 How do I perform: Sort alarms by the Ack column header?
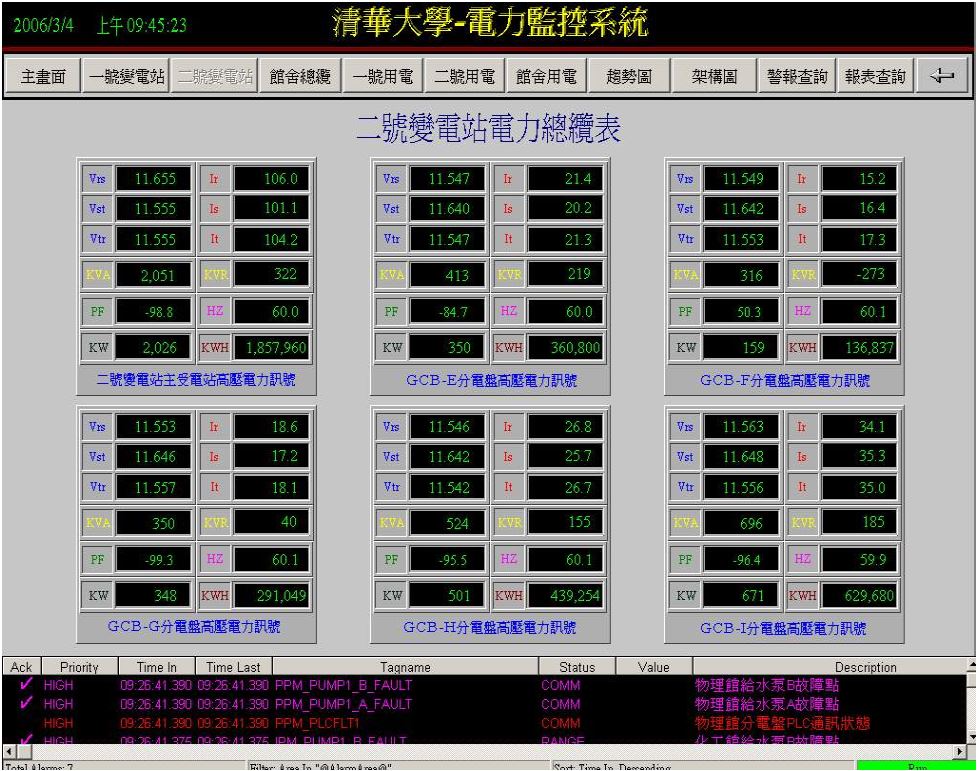tap(21, 666)
